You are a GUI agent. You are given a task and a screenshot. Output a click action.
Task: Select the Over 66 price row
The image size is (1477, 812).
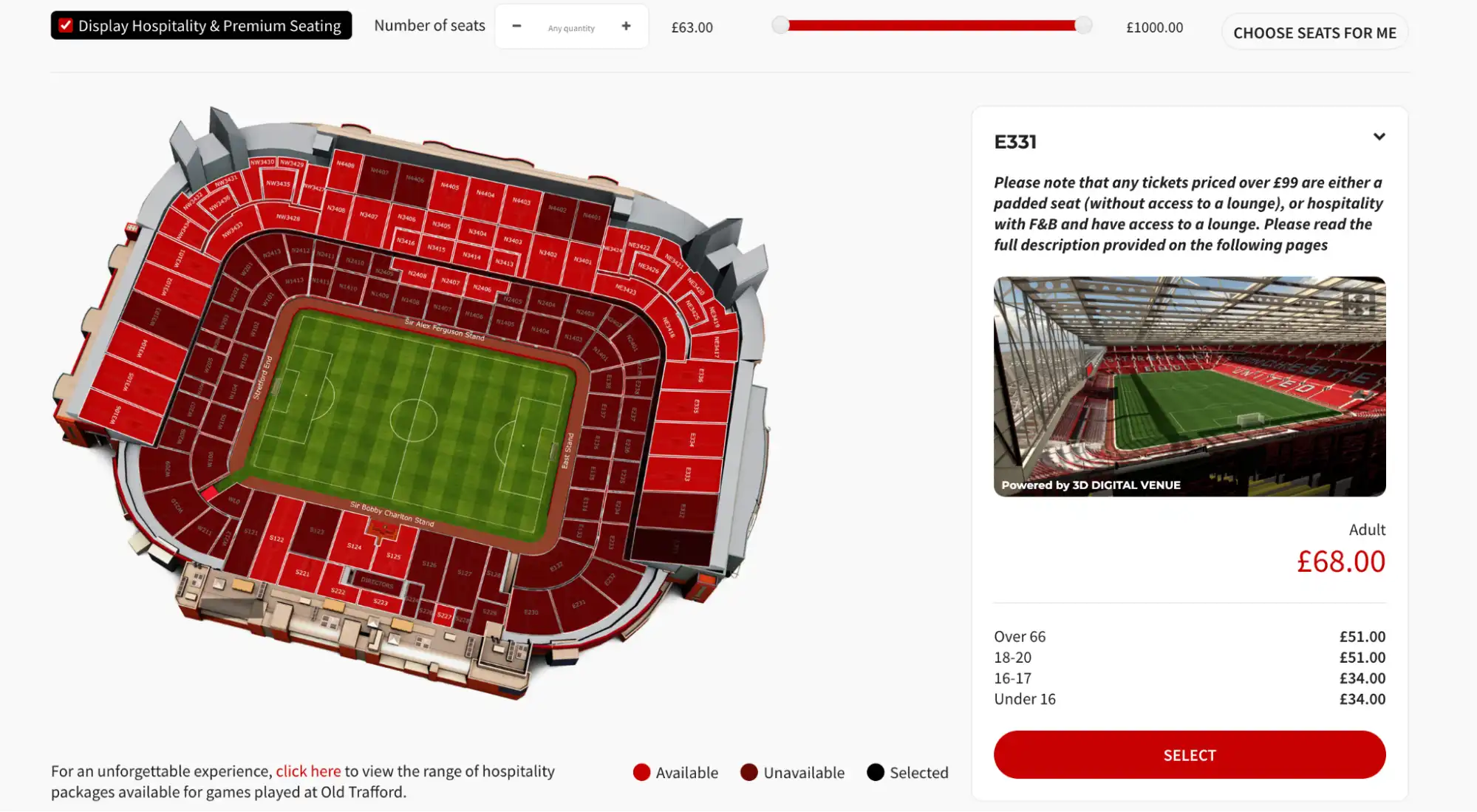pos(1190,636)
